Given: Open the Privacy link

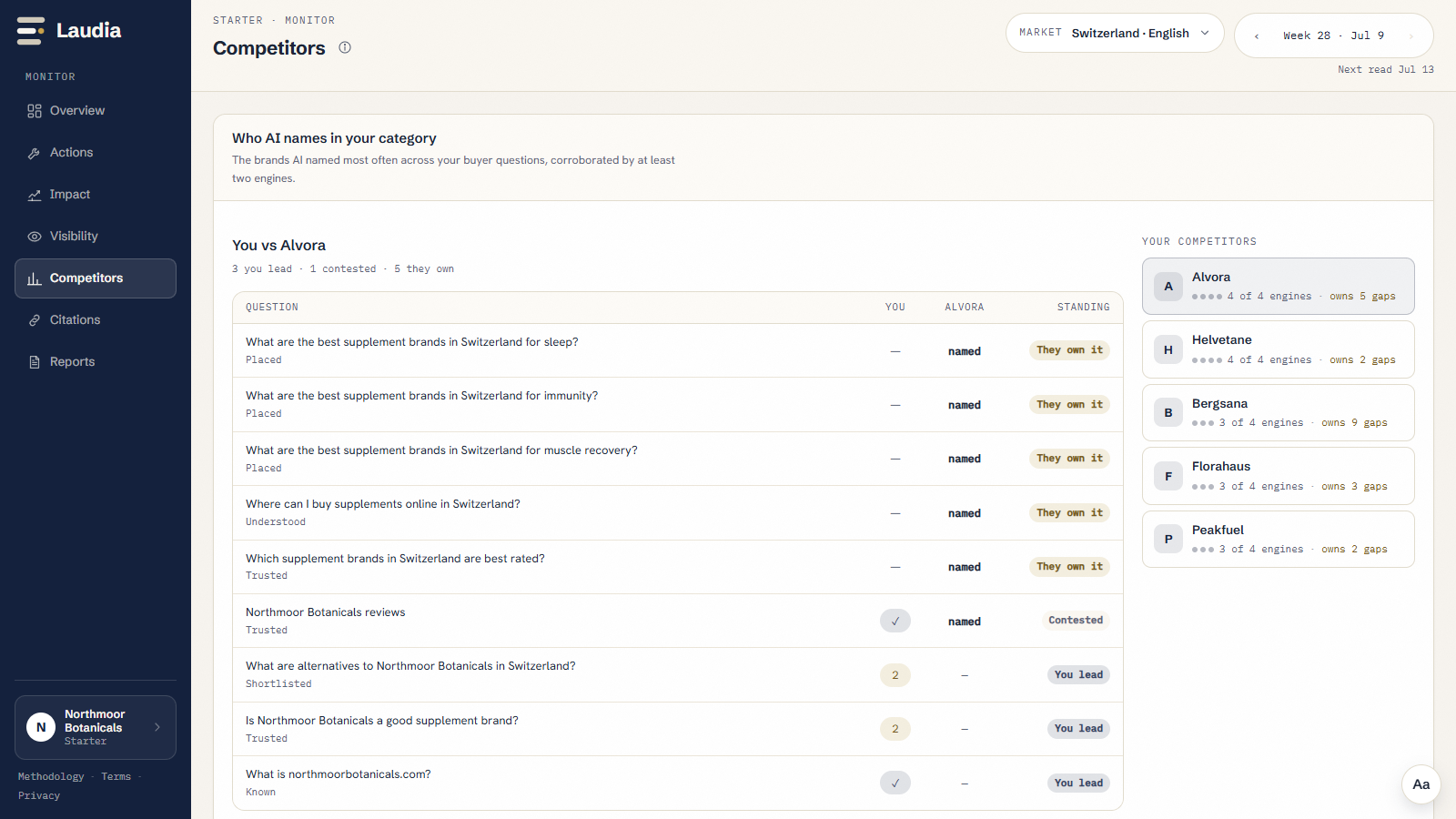Looking at the screenshot, I should (39, 795).
